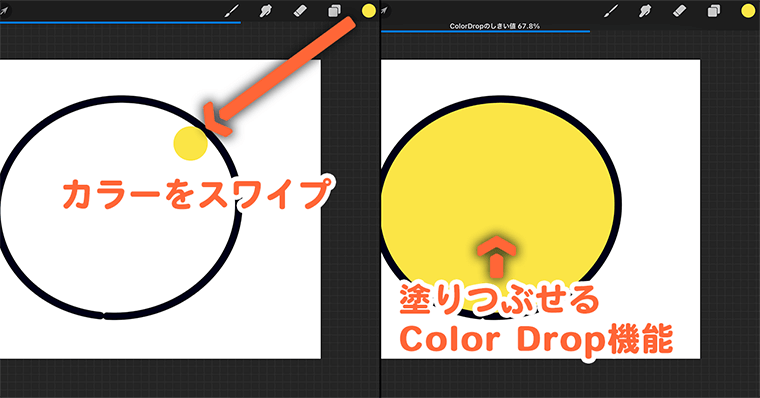This screenshot has width=760, height=398.
Task: Select the Smudge tool in right screenshot
Action: point(645,11)
